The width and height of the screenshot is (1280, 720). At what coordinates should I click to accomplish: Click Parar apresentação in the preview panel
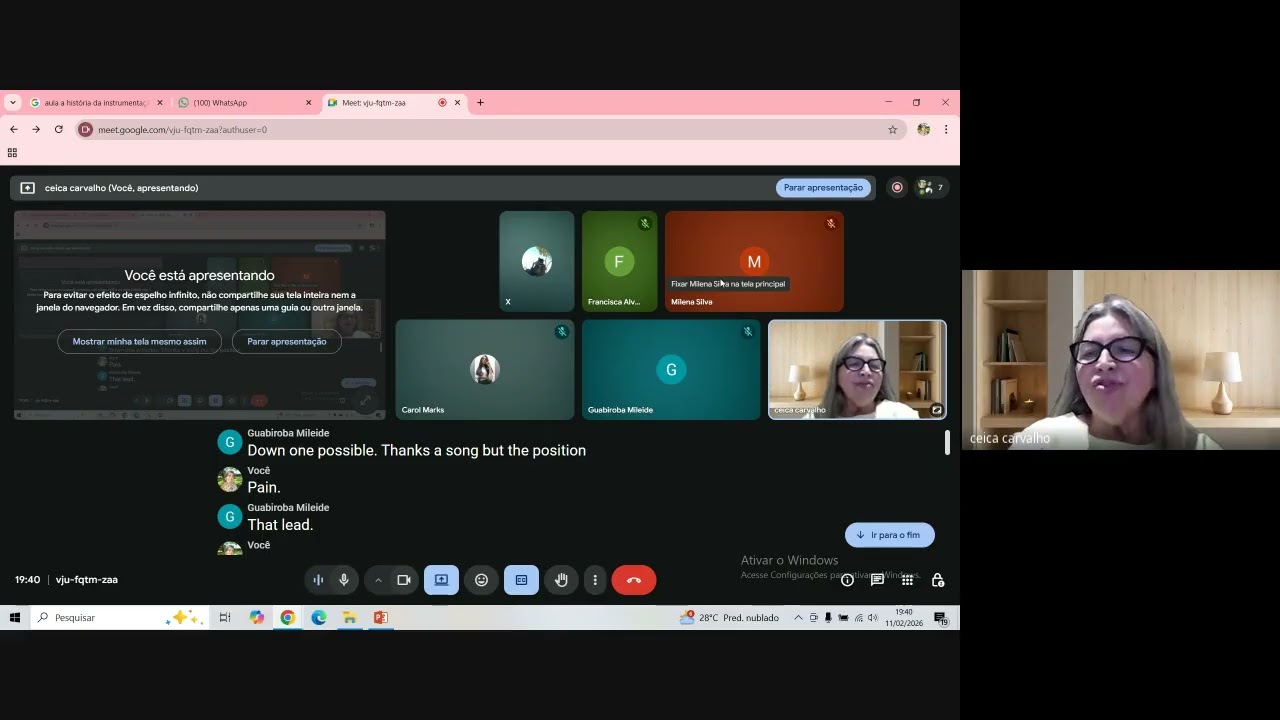[x=287, y=341]
